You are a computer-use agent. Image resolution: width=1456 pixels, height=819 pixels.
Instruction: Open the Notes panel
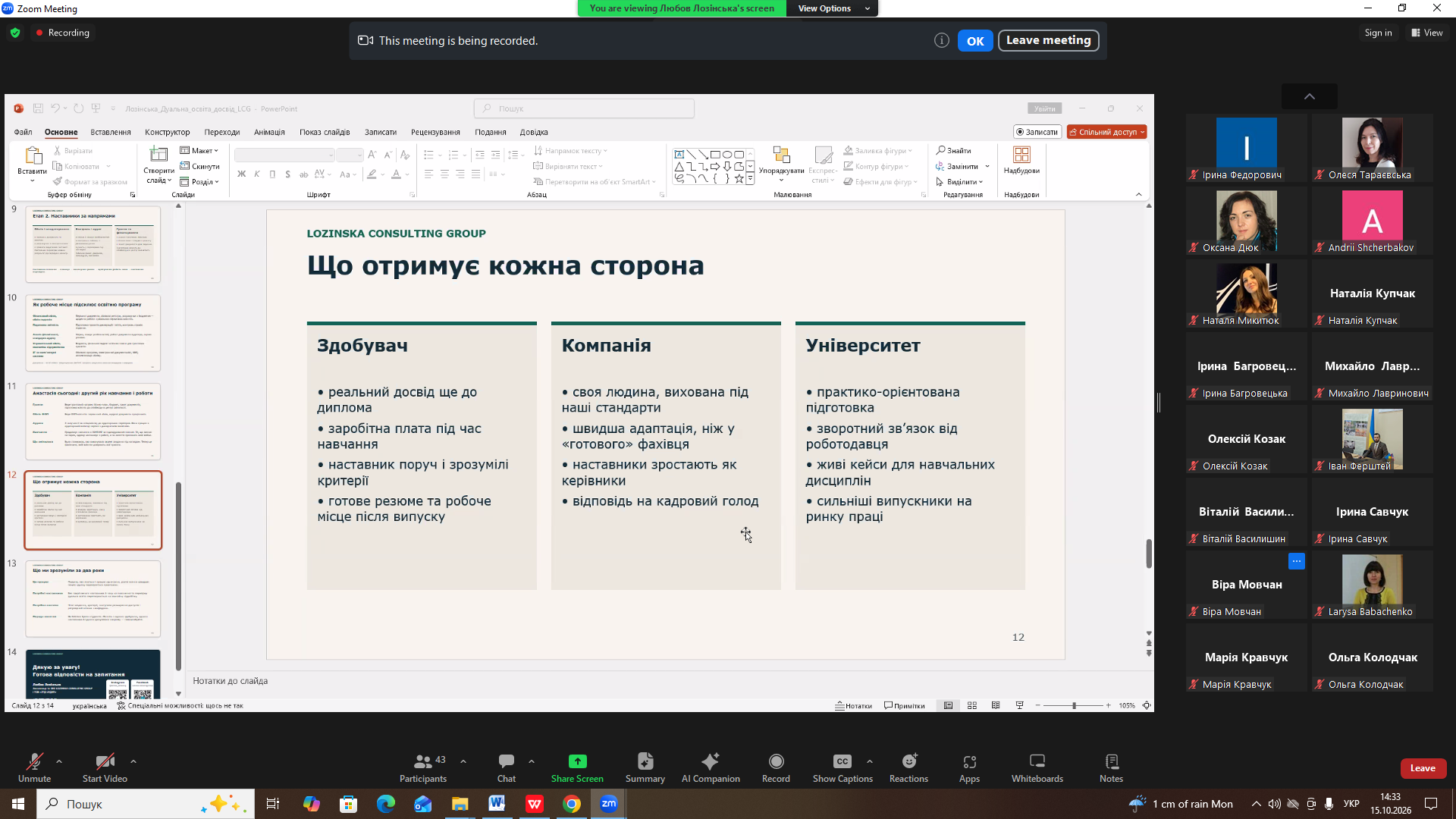(1111, 767)
